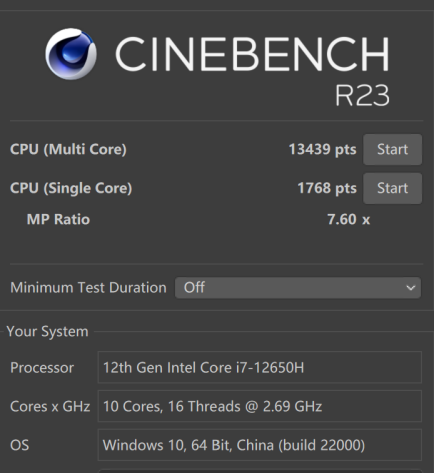
Task: Click the Processor label
Action: (x=42, y=368)
